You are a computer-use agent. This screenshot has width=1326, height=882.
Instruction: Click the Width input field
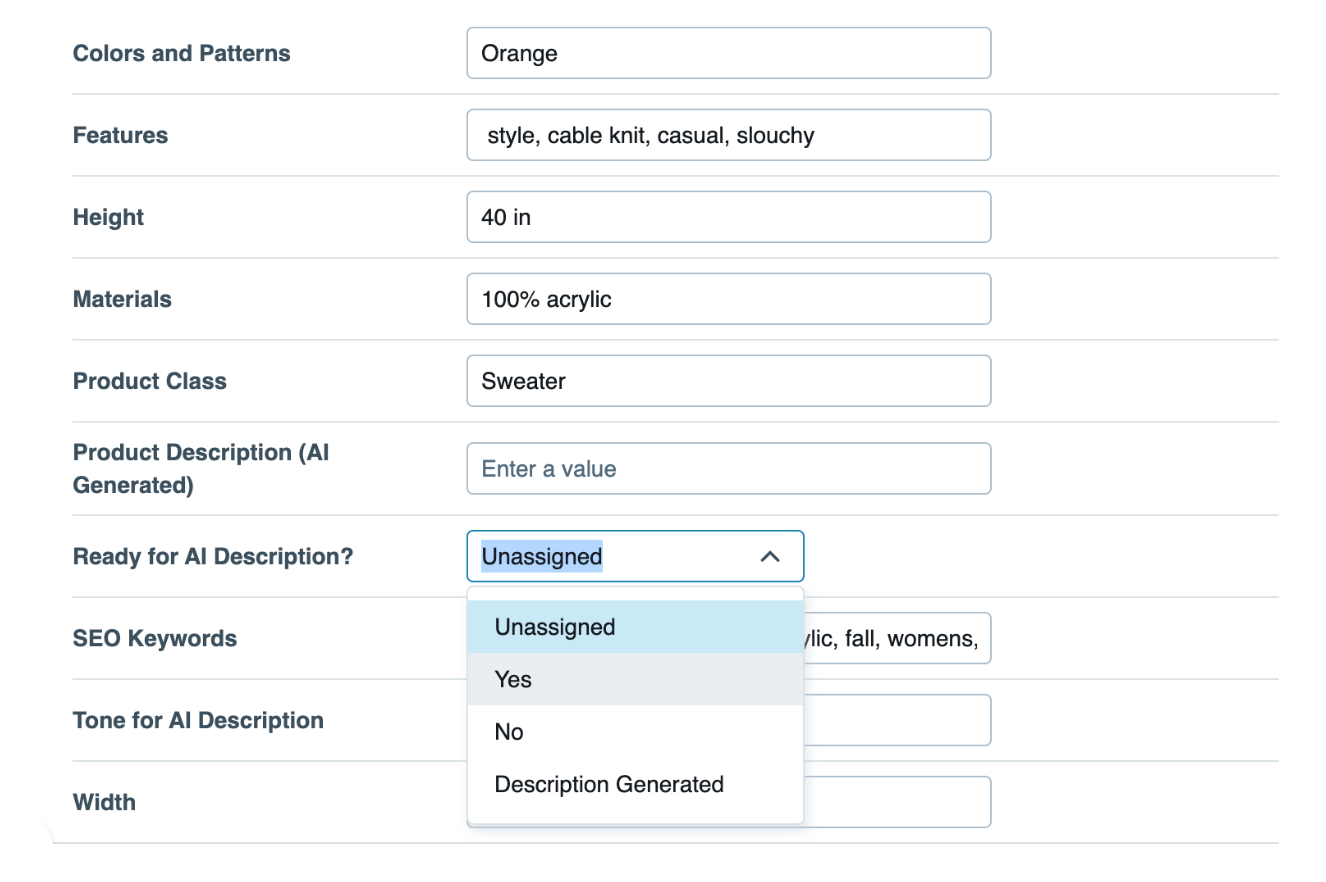tap(897, 802)
